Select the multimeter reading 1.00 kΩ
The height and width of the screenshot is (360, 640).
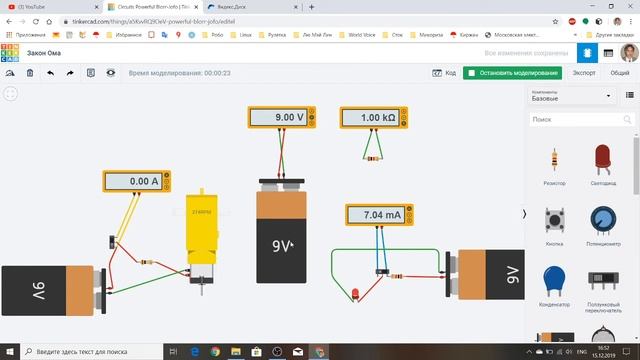pos(373,118)
